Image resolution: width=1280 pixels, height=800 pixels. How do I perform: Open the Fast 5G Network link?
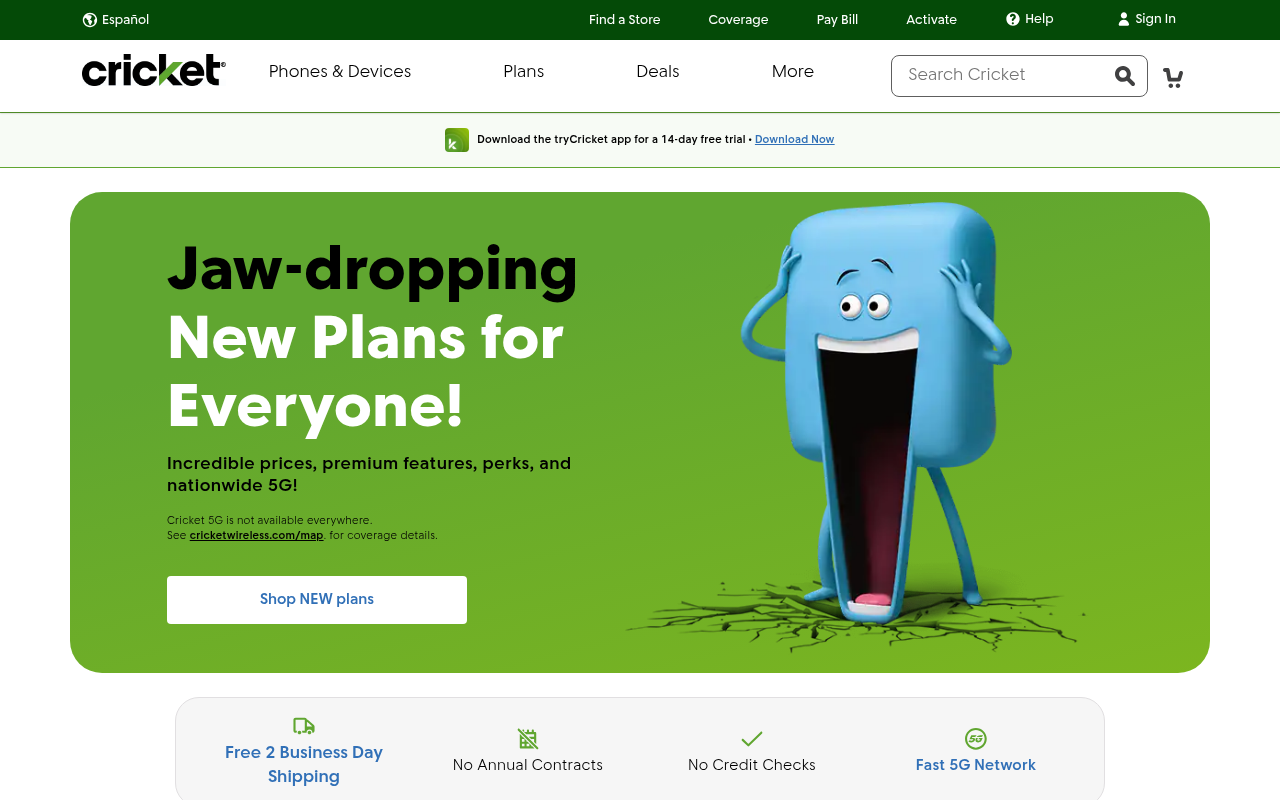[x=976, y=765]
